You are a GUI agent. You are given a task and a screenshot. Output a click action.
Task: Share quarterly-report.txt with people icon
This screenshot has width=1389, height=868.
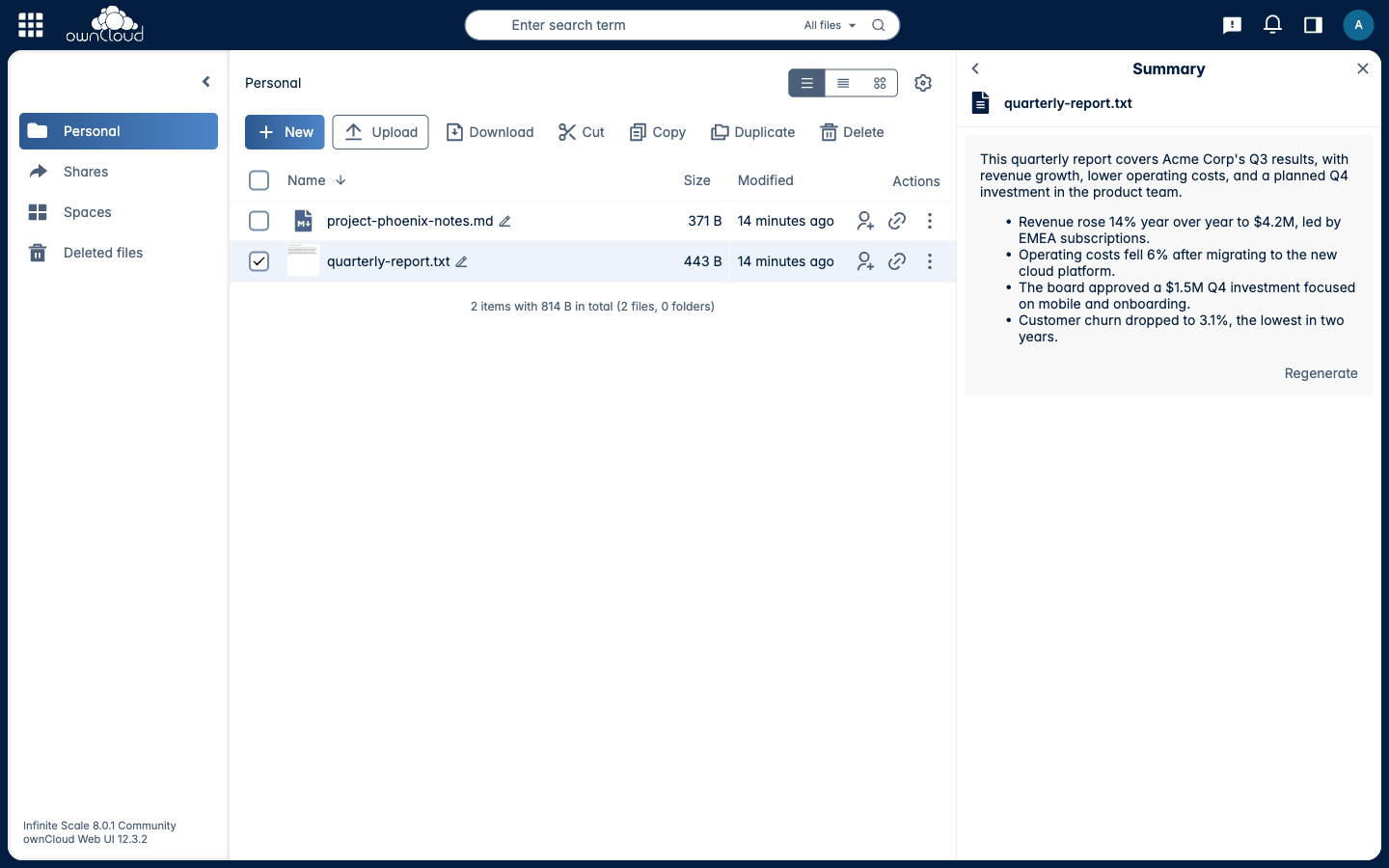click(x=865, y=261)
